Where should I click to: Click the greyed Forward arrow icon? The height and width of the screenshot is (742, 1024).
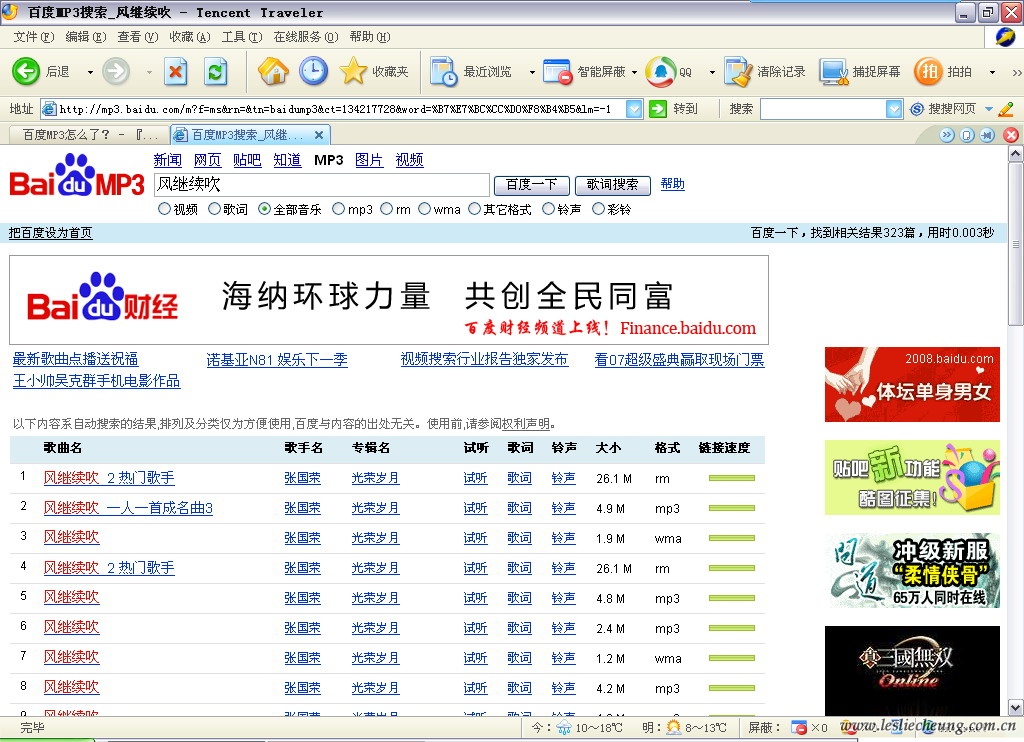click(x=116, y=71)
